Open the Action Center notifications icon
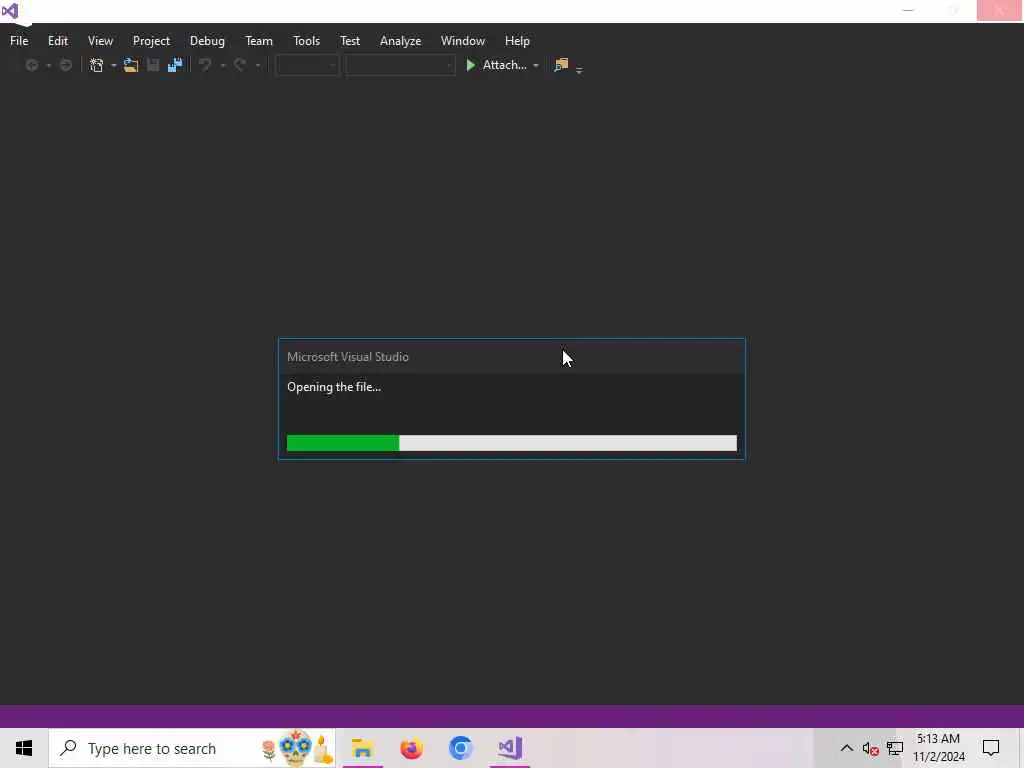Viewport: 1024px width, 768px height. 991,748
